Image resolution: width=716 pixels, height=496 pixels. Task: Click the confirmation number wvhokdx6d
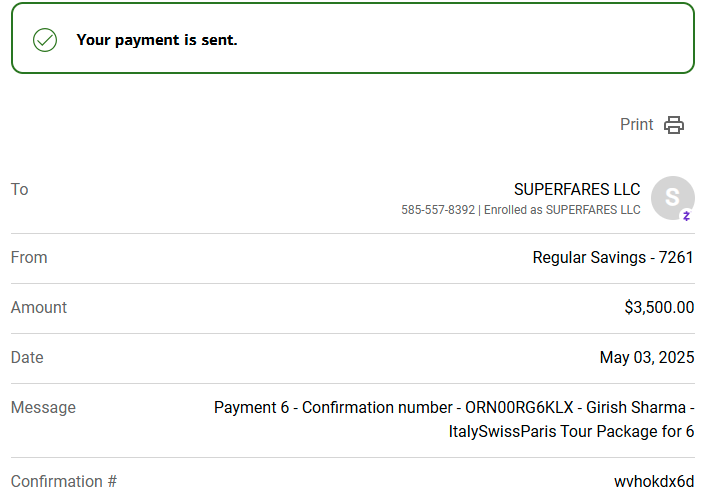coord(654,481)
